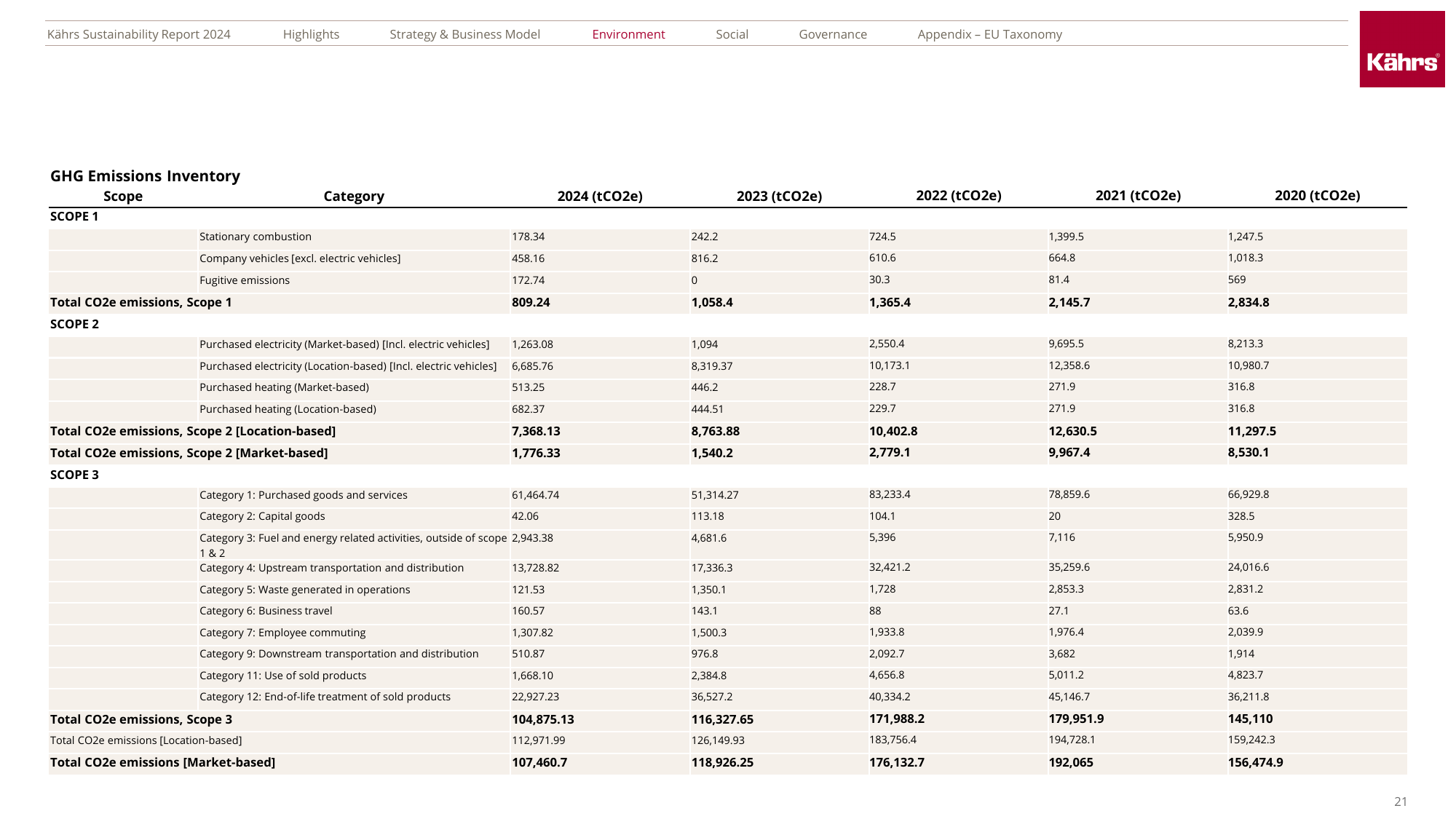Select the Environment tab
This screenshot has width=1456, height=819.
click(x=628, y=34)
